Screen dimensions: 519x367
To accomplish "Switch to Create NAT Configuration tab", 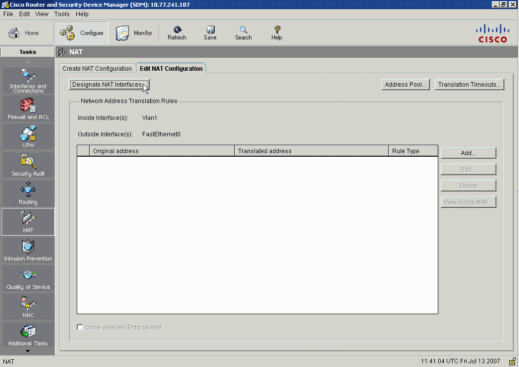I will (x=97, y=68).
